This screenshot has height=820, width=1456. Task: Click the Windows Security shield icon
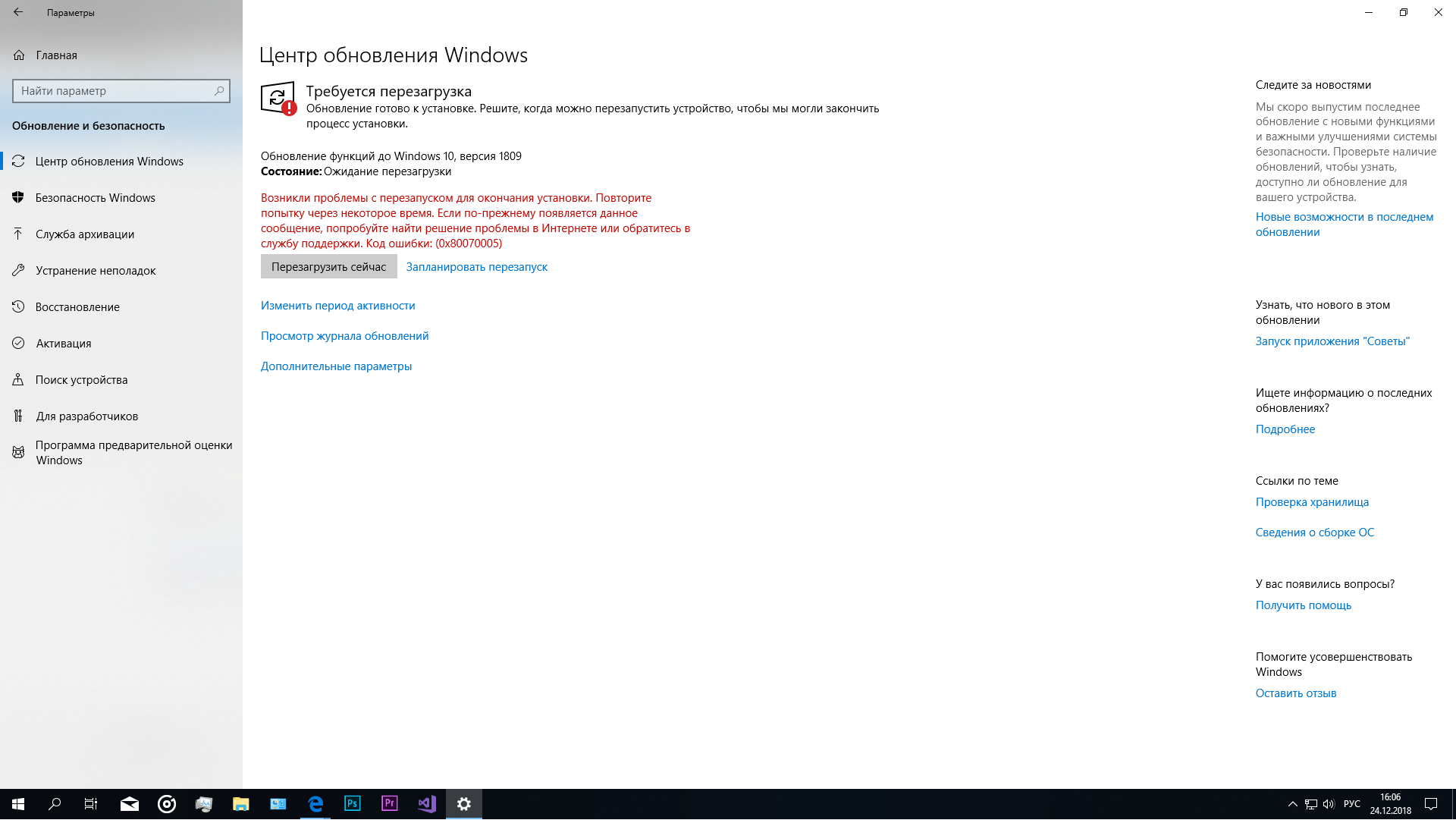click(x=19, y=198)
